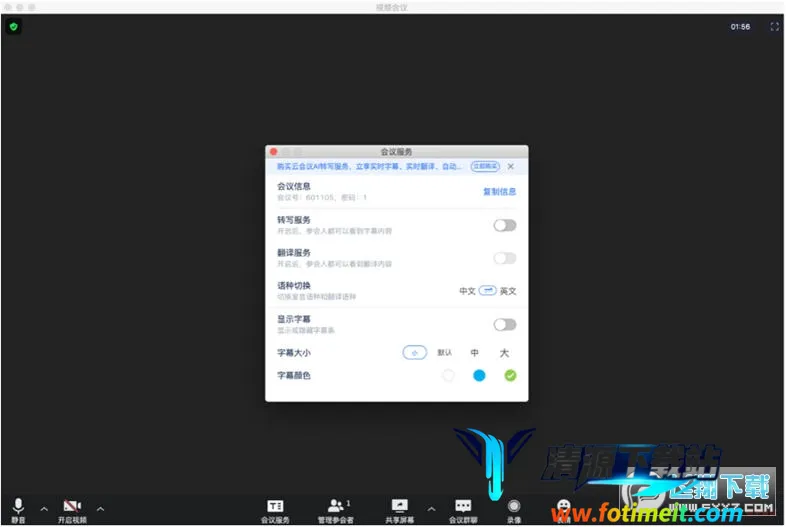786x527 pixels.
Task: Click the mute microphone icon
Action: [18, 506]
